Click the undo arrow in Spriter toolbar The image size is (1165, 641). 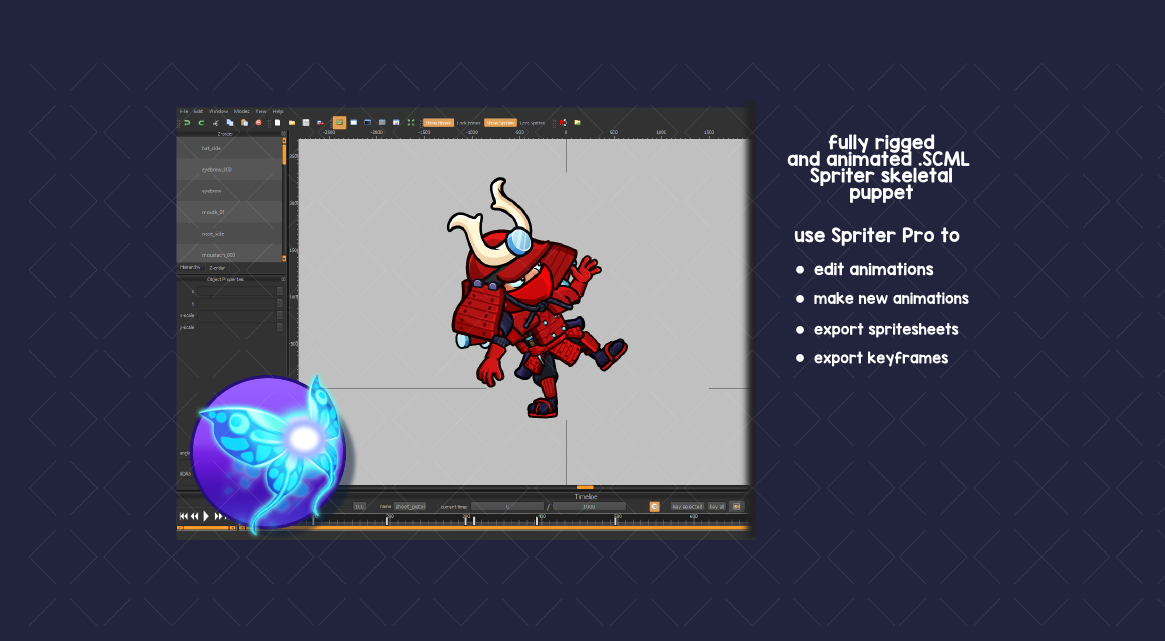pyautogui.click(x=186, y=123)
